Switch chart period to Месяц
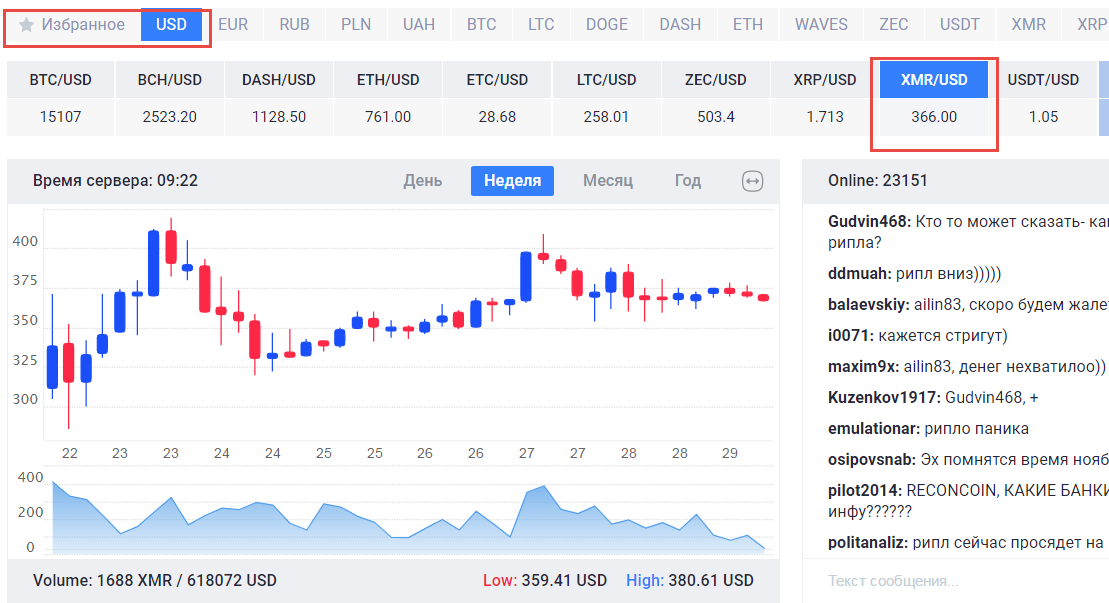 (x=608, y=181)
